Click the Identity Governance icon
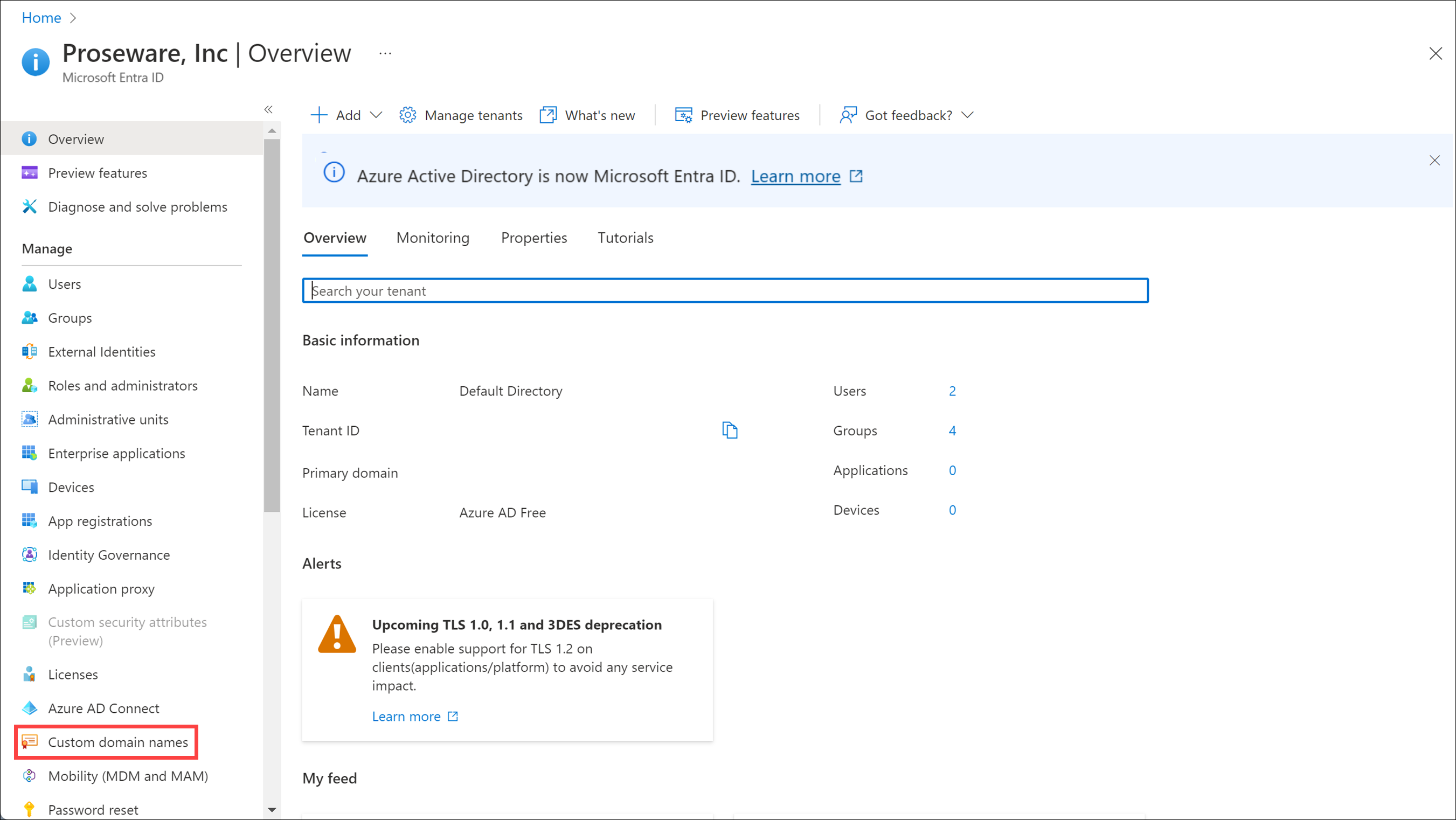Screen dimensions: 1456x820 click(30, 555)
